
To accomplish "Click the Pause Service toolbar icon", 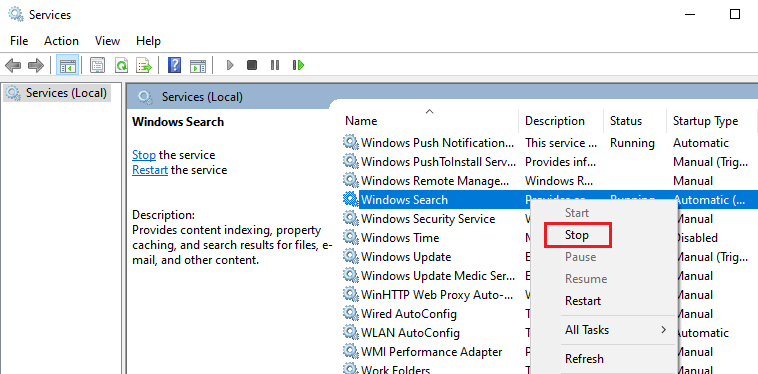I will (275, 65).
